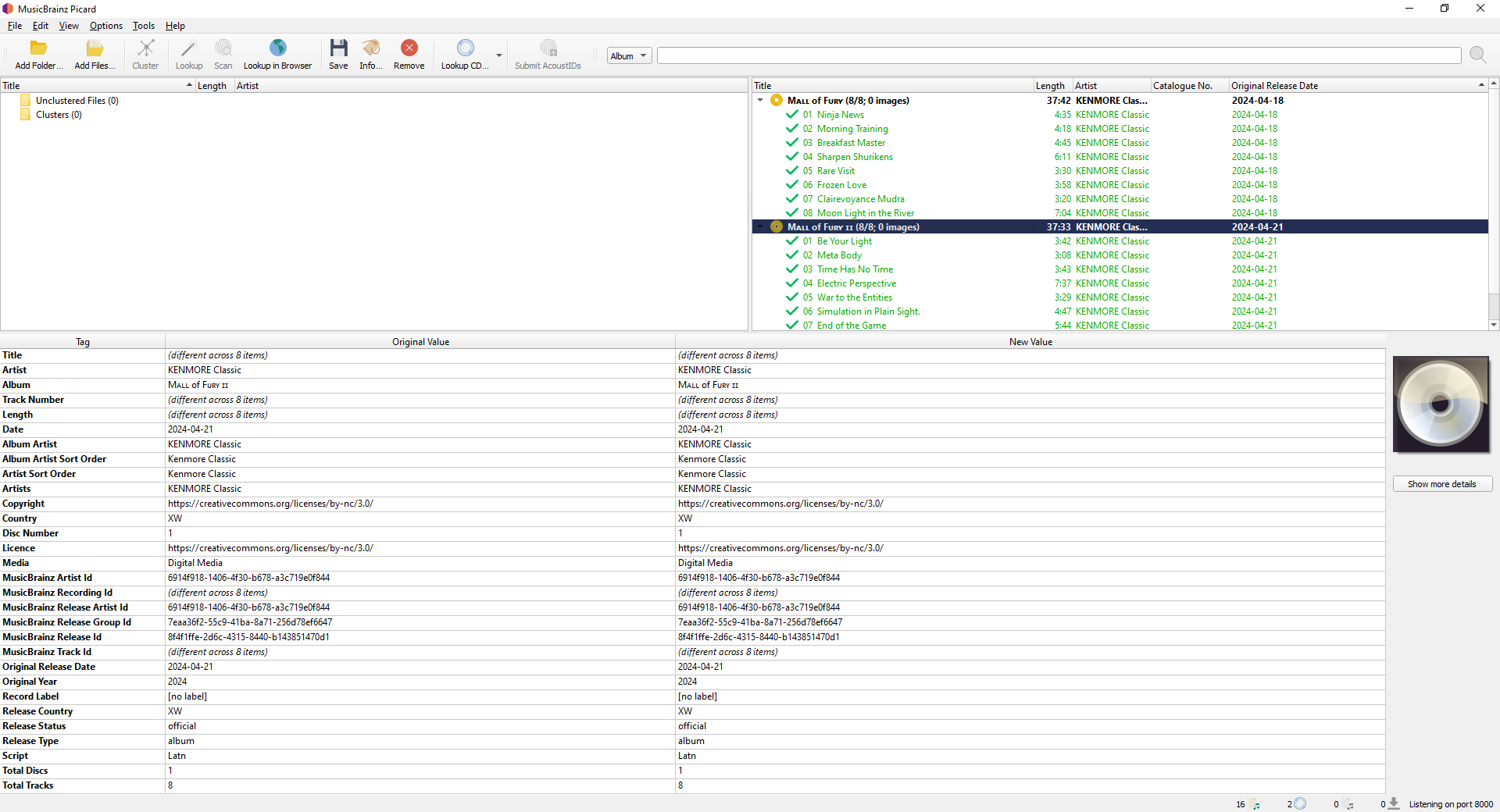Open the Lookup CD drive dropdown arrow
The image size is (1500, 812).
pos(499,55)
